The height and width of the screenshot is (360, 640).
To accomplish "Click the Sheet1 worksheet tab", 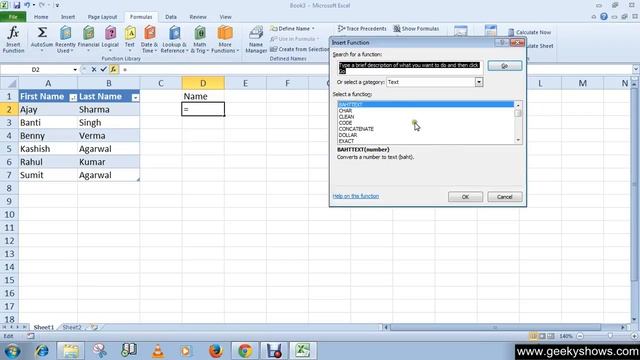I will click(x=44, y=327).
